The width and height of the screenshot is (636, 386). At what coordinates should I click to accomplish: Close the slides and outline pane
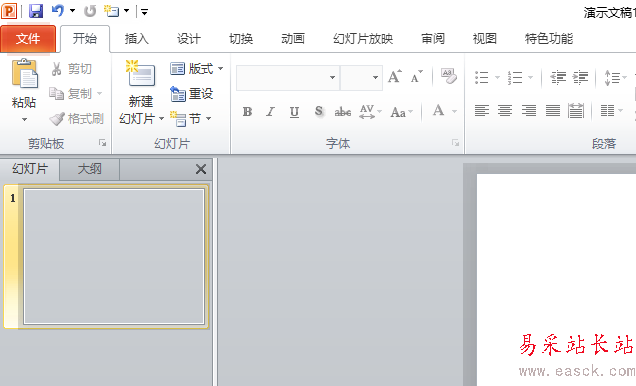(201, 169)
